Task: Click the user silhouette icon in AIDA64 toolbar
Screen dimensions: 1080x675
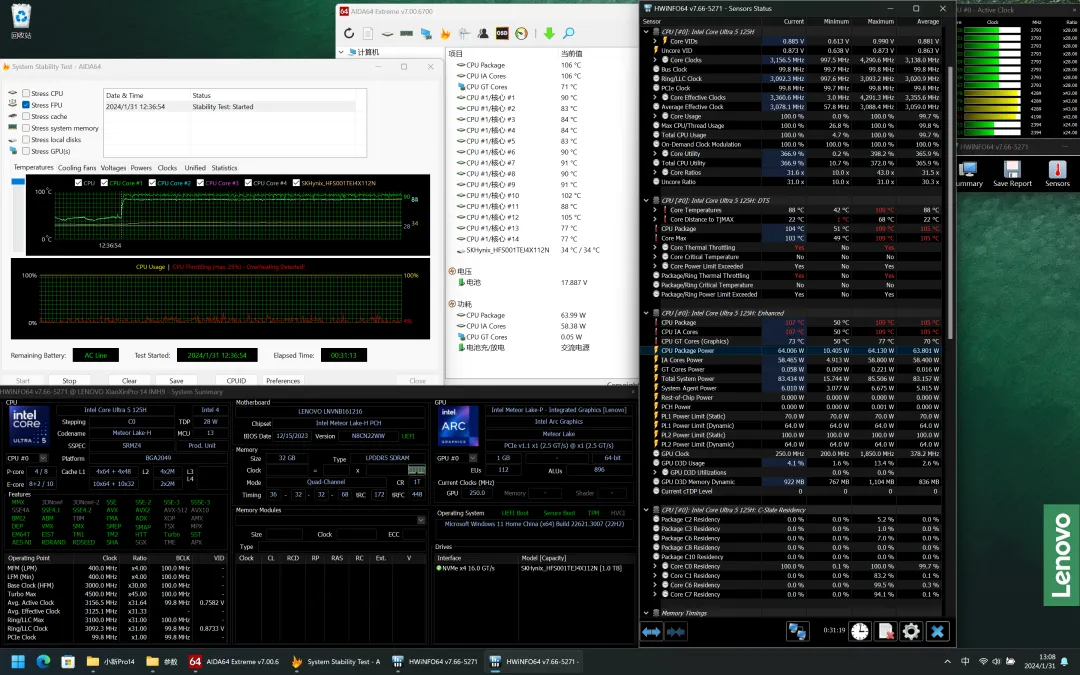Action: [484, 33]
